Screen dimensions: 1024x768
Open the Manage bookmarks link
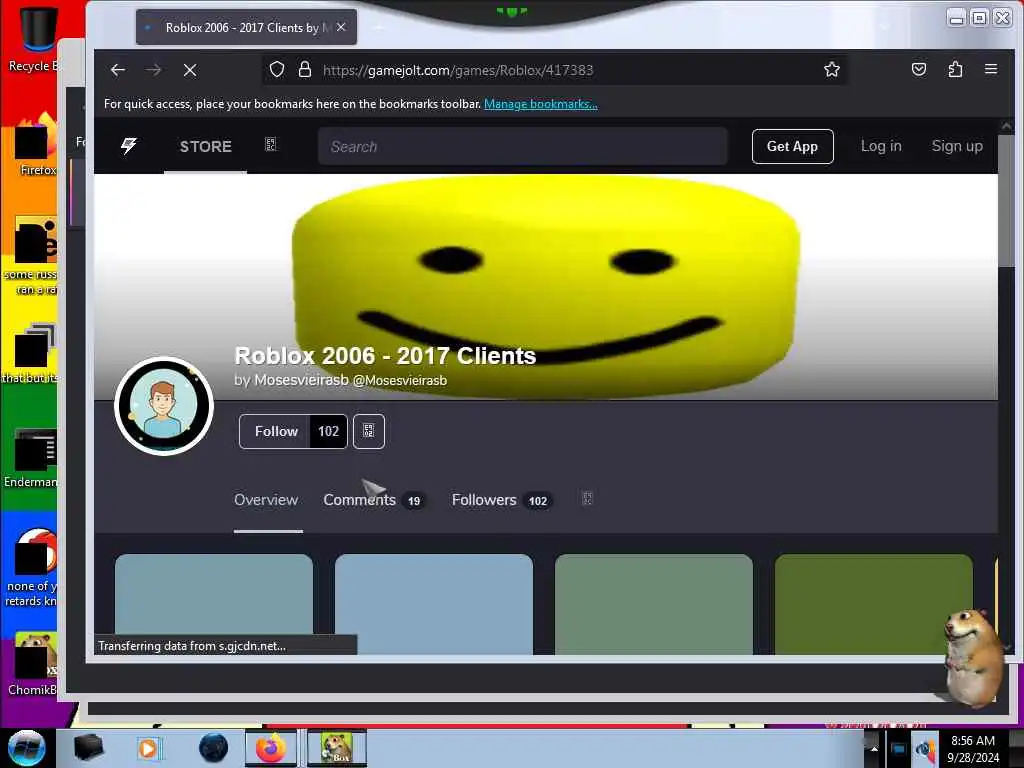(x=541, y=104)
